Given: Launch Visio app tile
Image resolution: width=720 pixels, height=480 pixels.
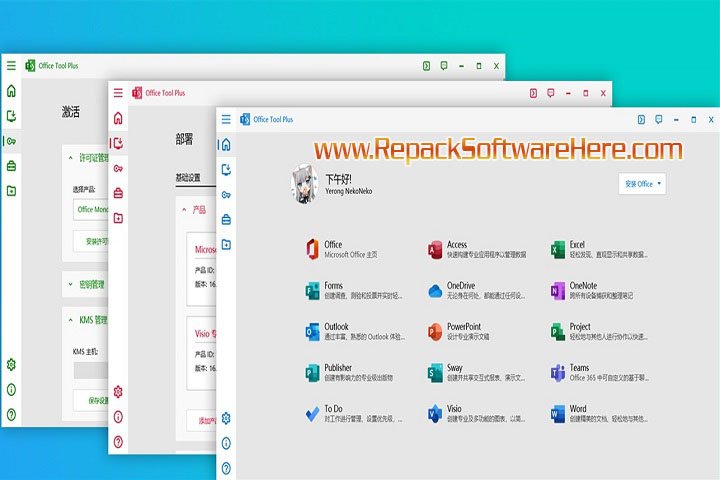Looking at the screenshot, I should tap(477, 413).
